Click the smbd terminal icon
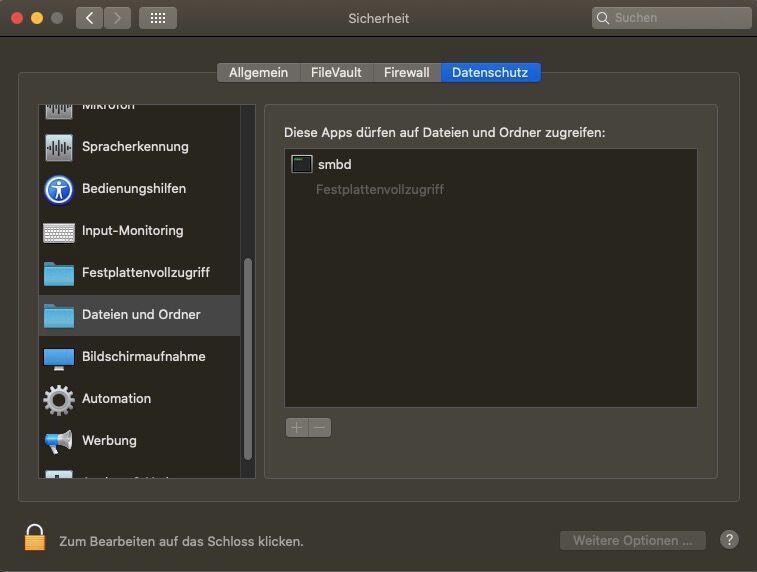Image resolution: width=757 pixels, height=572 pixels. click(302, 164)
